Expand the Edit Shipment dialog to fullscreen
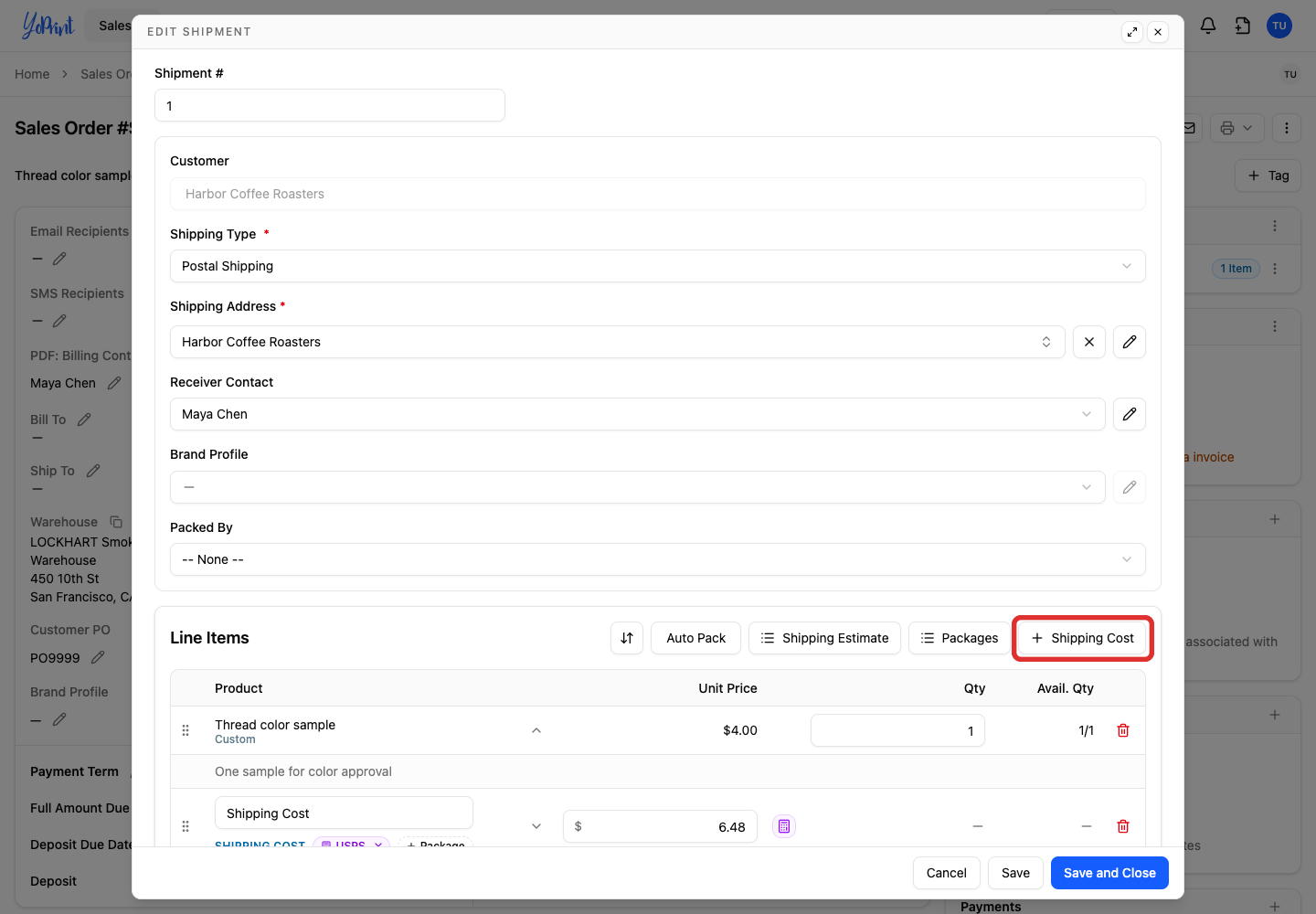This screenshot has height=914, width=1316. point(1132,32)
